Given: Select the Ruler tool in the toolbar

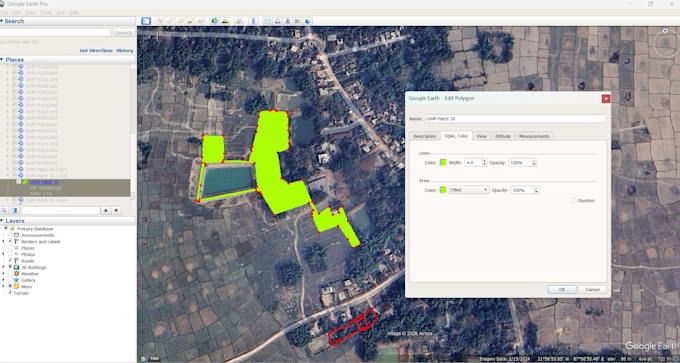Looking at the screenshot, I should click(254, 21).
